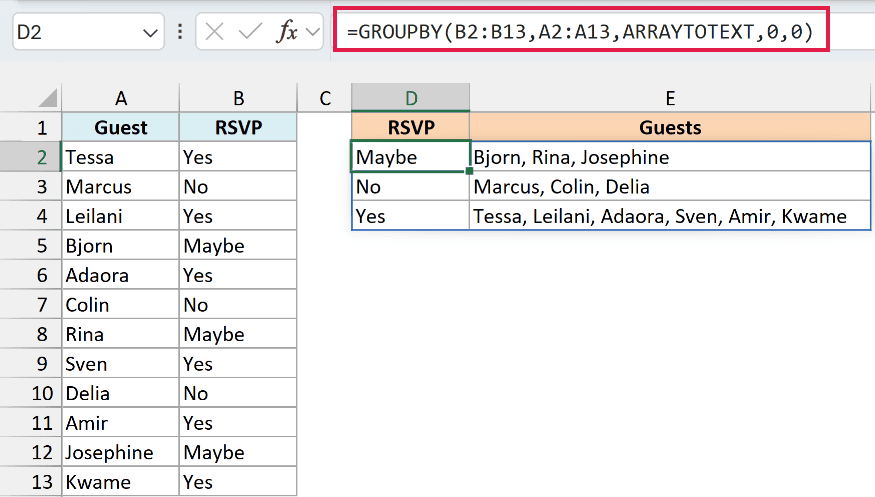Click the Maybe cell next to Rina
The image size is (875, 497).
[x=238, y=334]
